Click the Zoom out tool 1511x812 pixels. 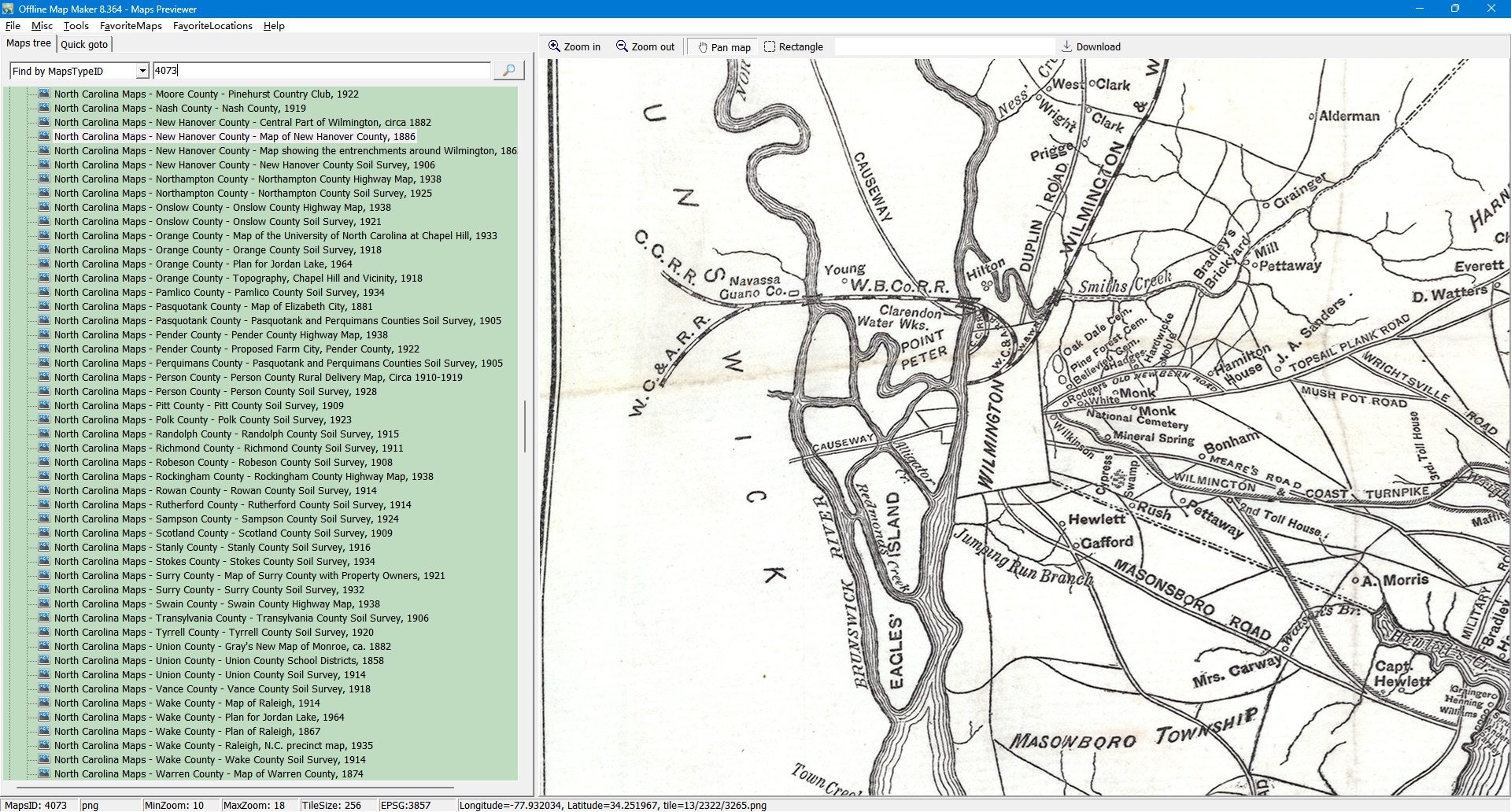point(645,46)
